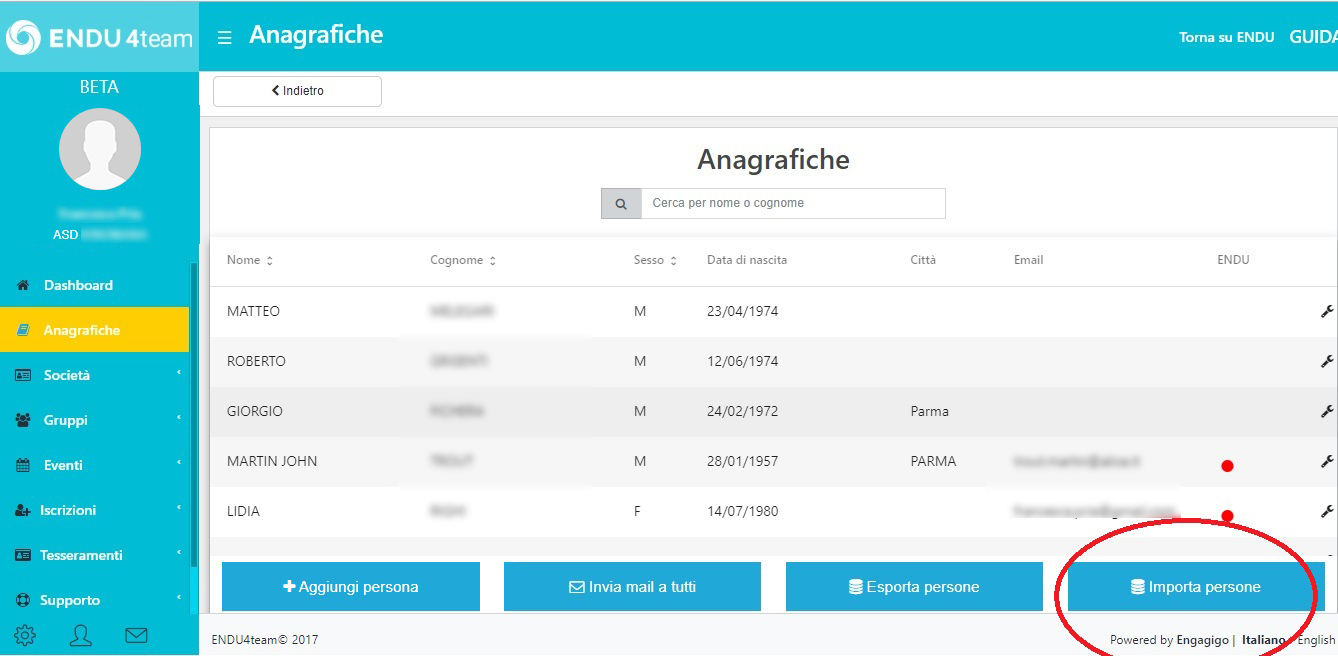Edit MARTIN JOHN row with wrench icon
This screenshot has width=1338, height=656.
1327,461
